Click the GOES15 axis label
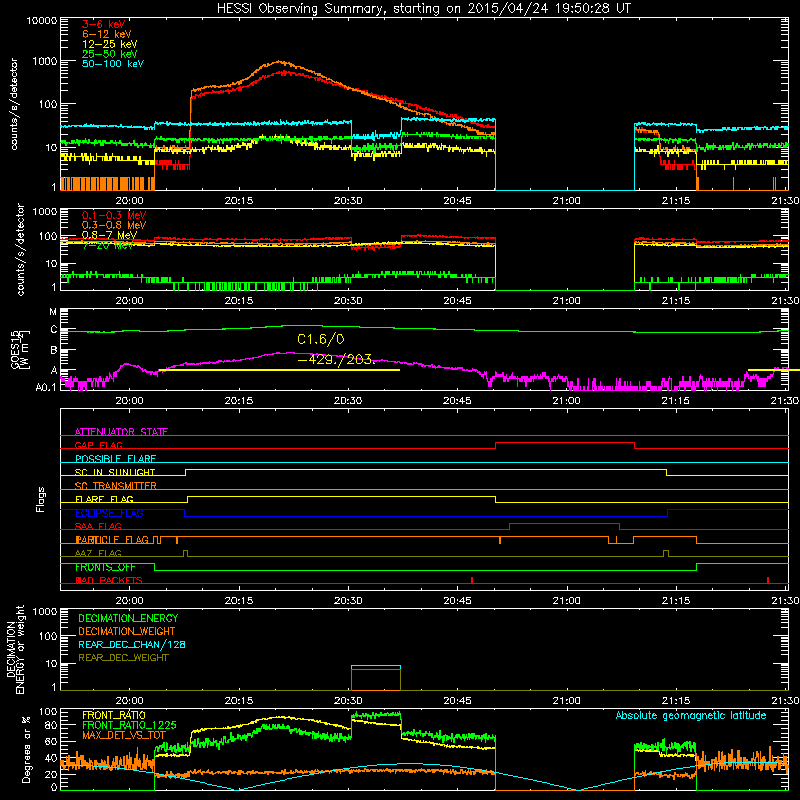This screenshot has height=800, width=800. (16, 349)
